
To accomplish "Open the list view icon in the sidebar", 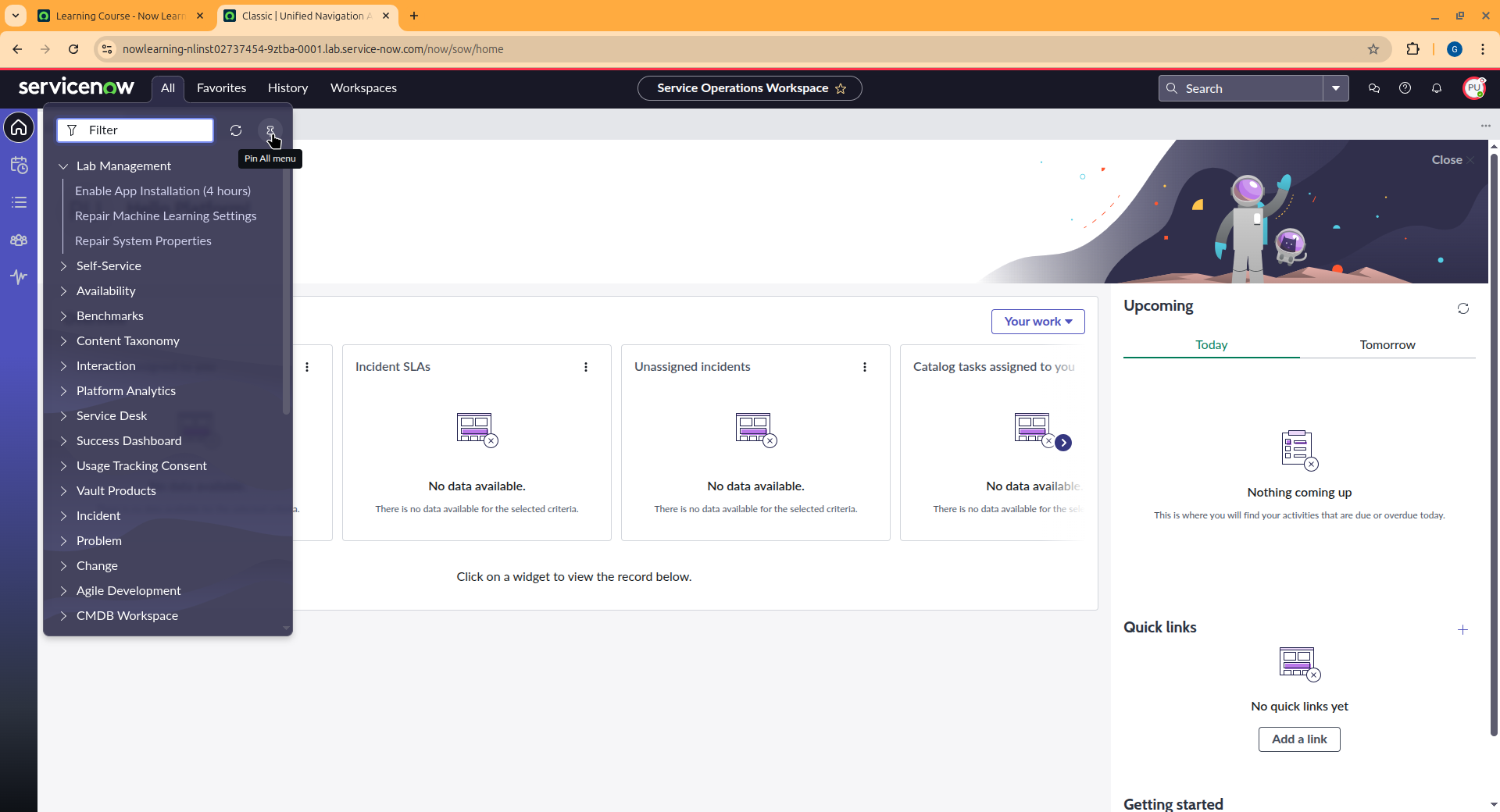I will 19,202.
